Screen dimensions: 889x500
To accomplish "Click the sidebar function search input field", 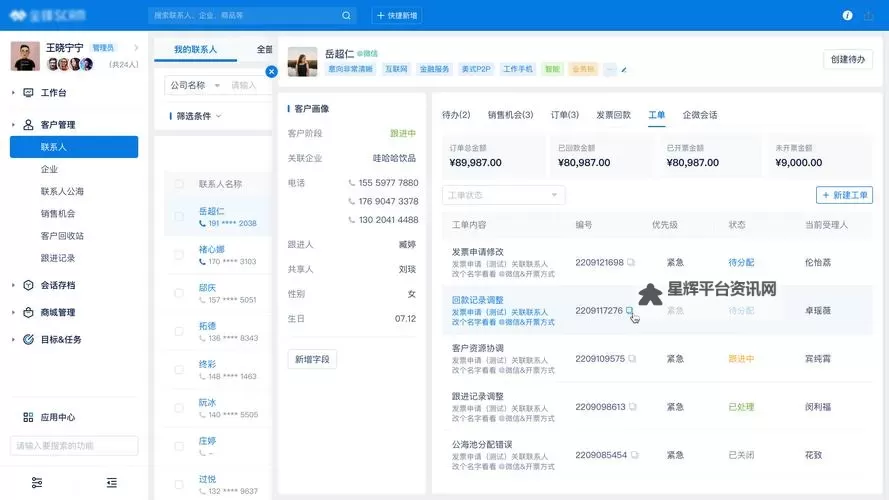I will pos(74,446).
